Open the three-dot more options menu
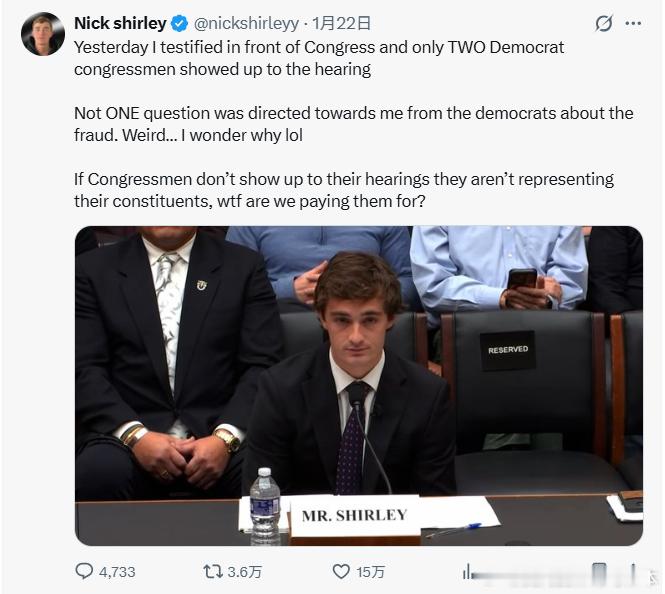The width and height of the screenshot is (665, 594). tap(632, 23)
